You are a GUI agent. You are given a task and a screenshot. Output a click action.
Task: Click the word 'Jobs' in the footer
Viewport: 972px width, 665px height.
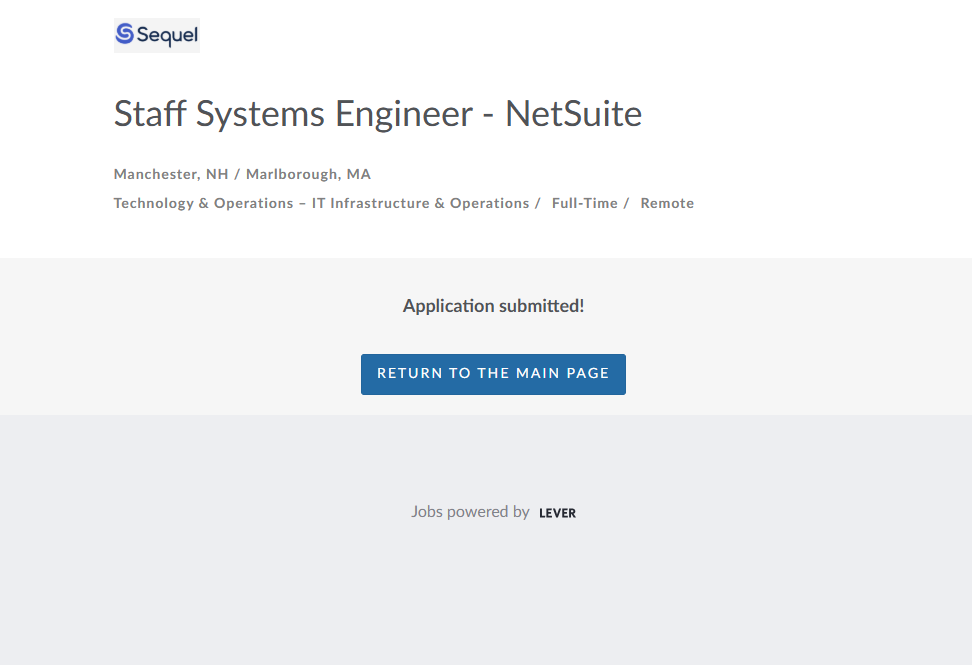pos(426,511)
